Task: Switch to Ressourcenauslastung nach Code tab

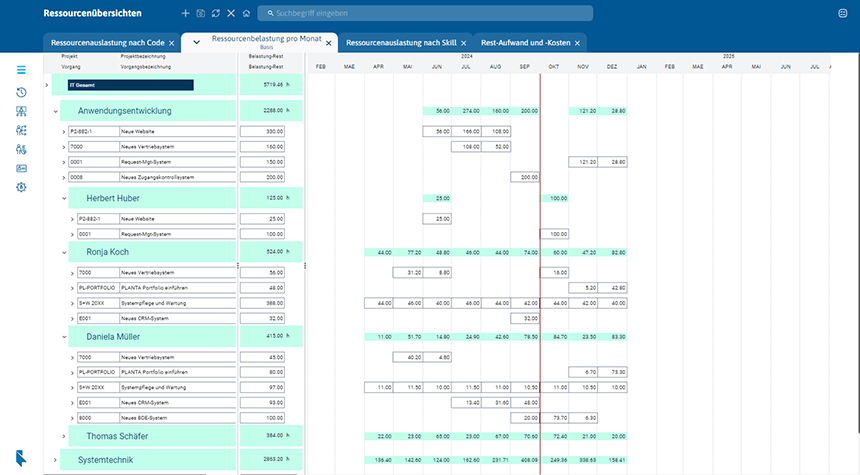Action: pos(106,44)
